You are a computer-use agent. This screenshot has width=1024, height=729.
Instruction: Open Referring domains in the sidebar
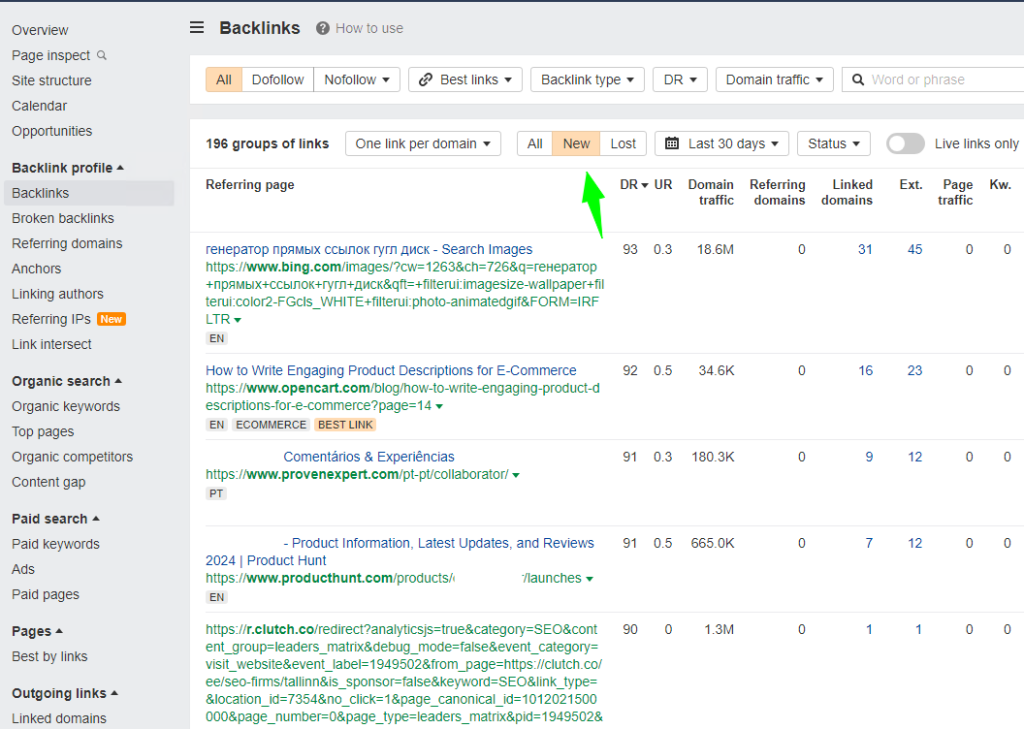[x=67, y=243]
